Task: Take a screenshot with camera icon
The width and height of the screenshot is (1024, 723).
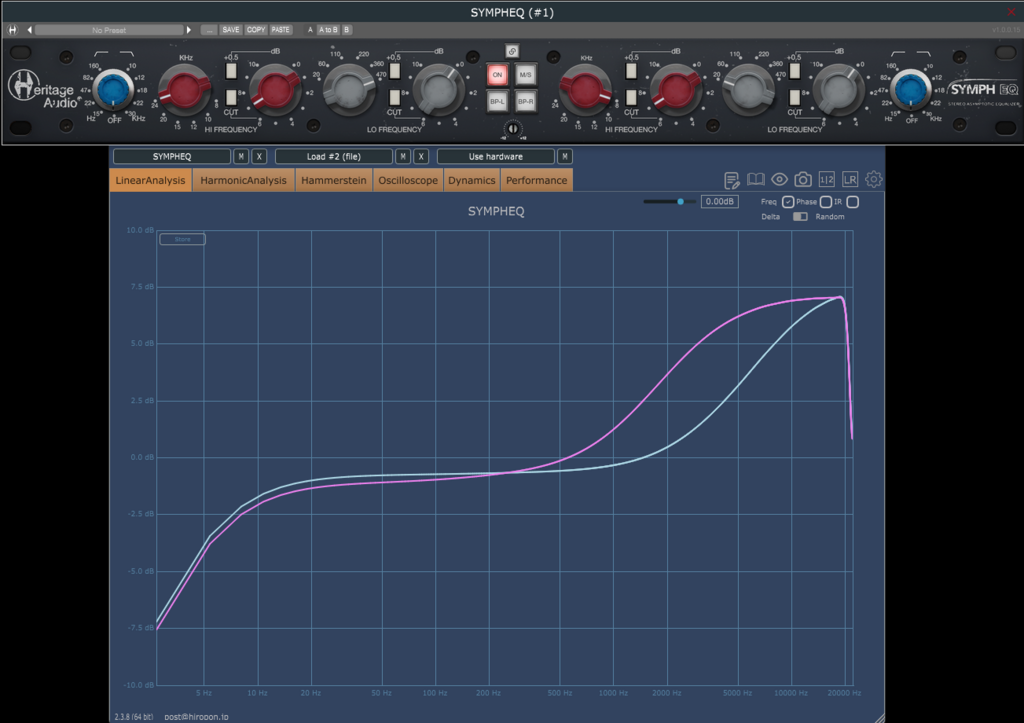Action: (x=803, y=179)
